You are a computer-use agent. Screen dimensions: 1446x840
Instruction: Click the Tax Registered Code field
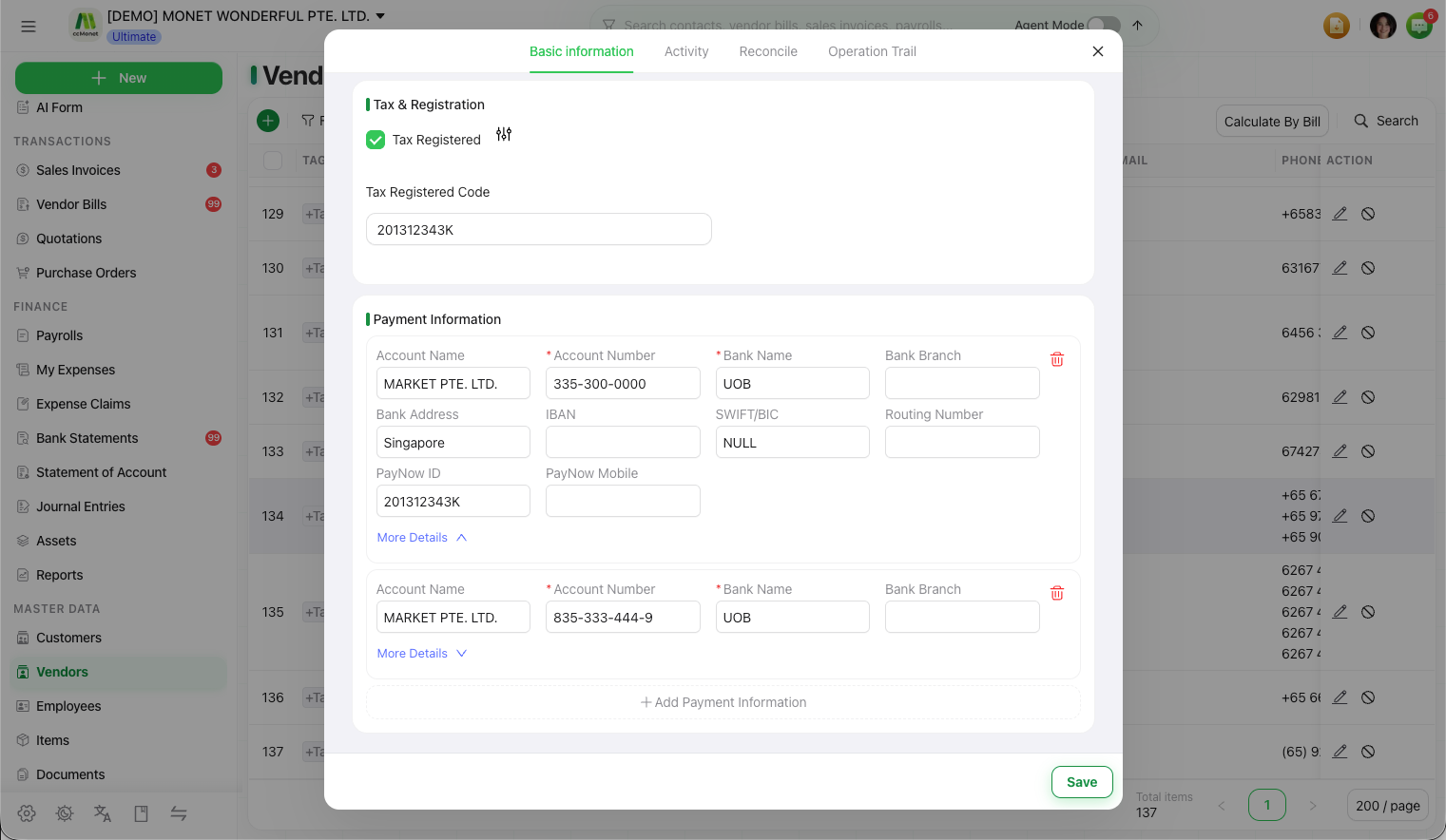tap(539, 230)
